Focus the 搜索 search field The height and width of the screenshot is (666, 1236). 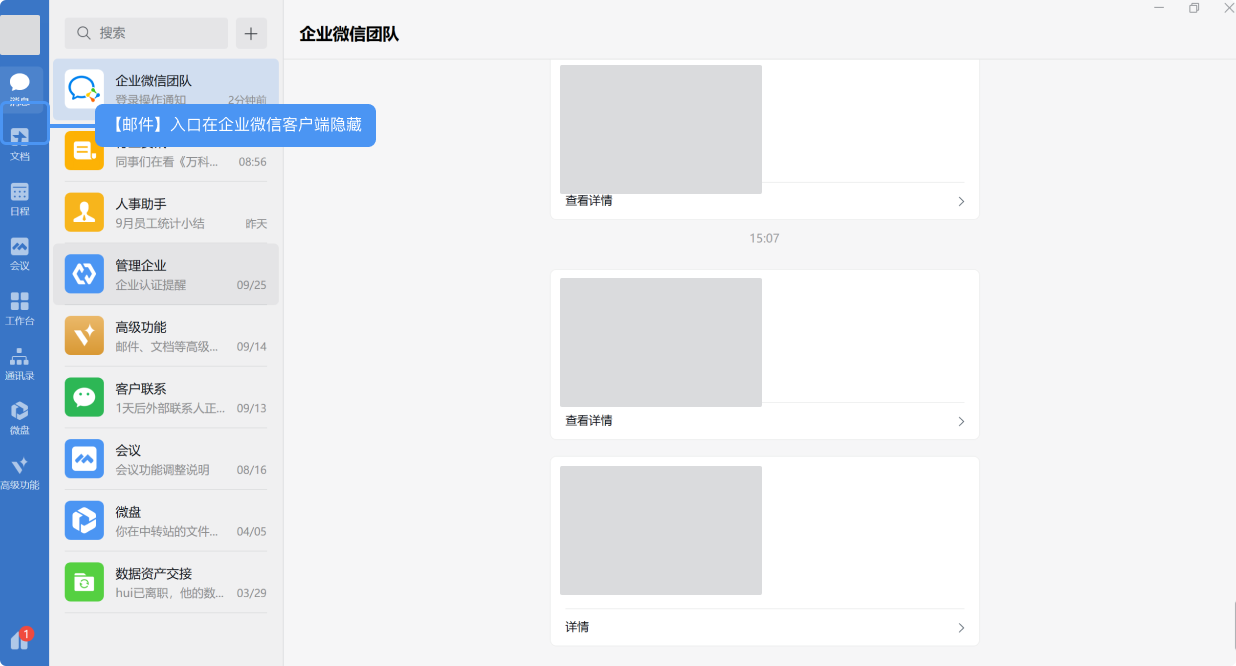point(146,33)
